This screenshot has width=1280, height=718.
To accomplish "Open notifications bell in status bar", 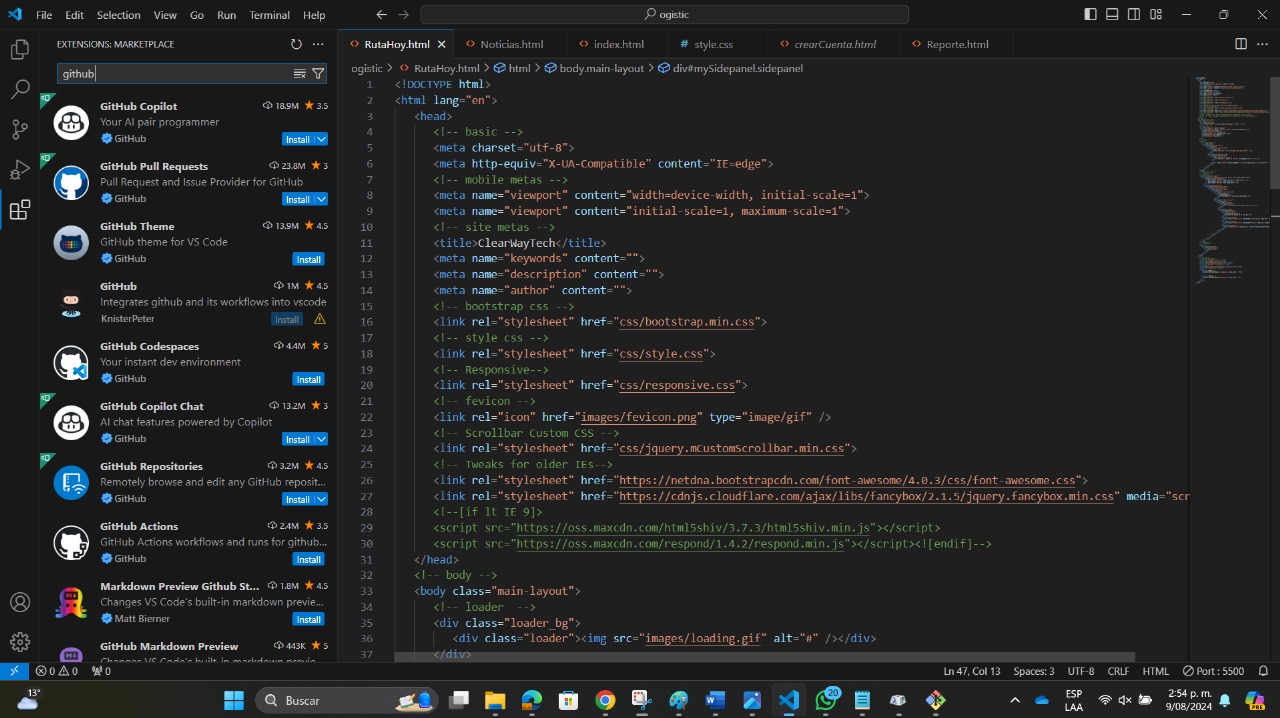I will [x=1264, y=671].
